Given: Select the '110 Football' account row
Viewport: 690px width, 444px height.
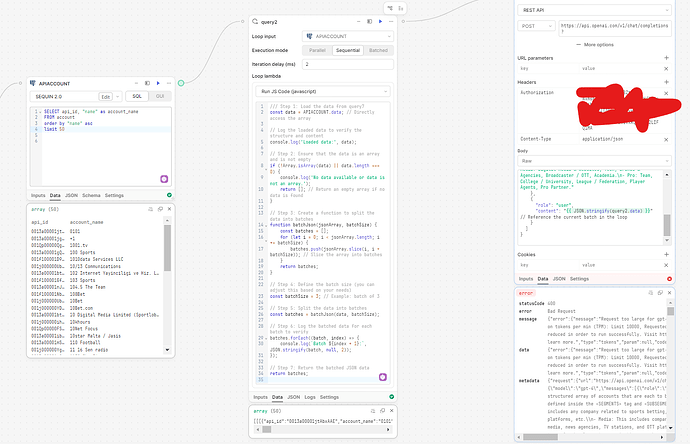Looking at the screenshot, I should (x=95, y=342).
